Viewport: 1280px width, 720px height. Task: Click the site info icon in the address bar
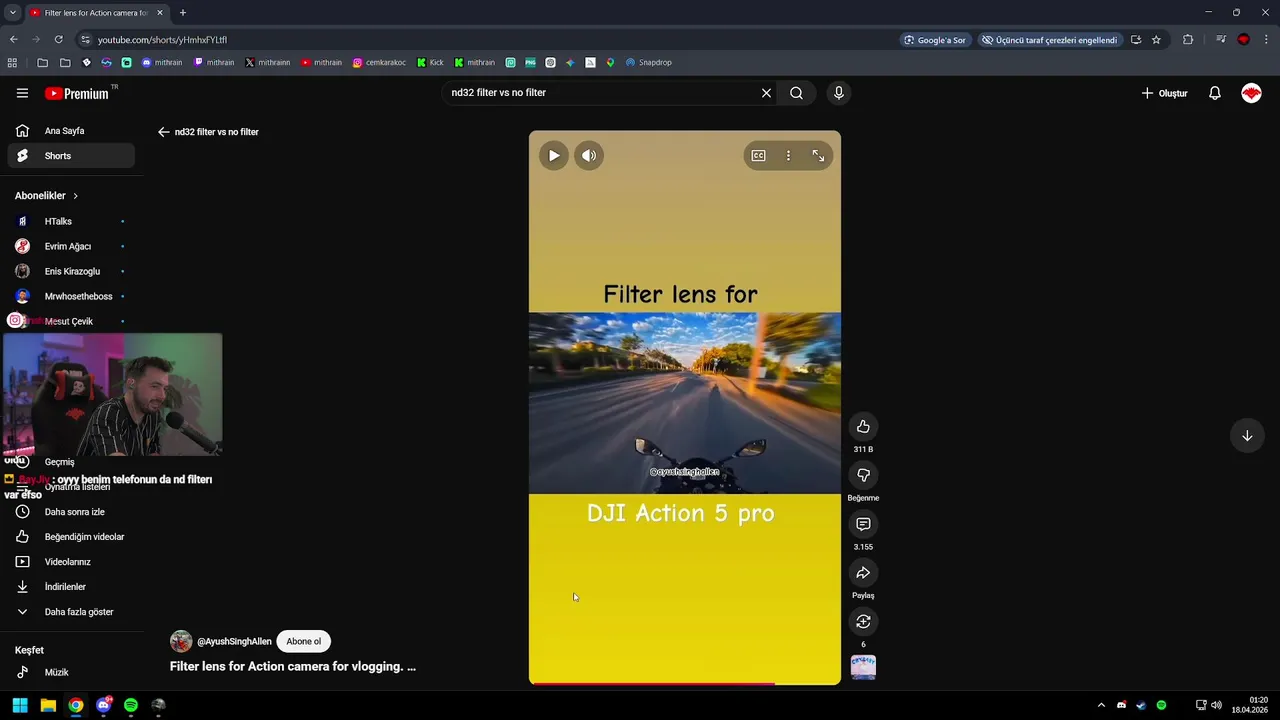(86, 40)
